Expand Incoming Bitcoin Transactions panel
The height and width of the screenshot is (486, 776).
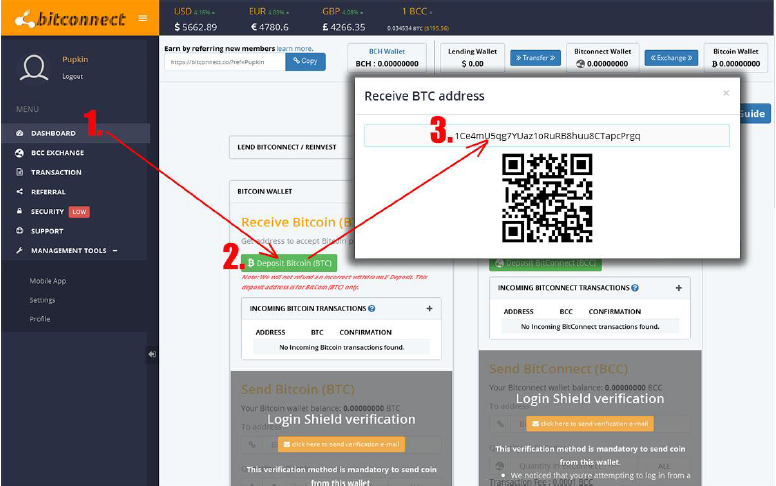point(430,308)
